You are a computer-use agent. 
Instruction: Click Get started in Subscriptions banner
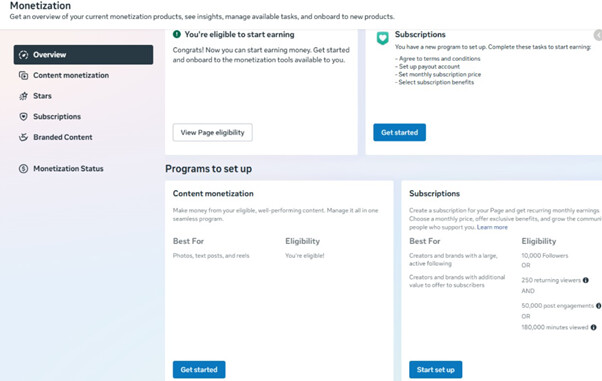400,133
